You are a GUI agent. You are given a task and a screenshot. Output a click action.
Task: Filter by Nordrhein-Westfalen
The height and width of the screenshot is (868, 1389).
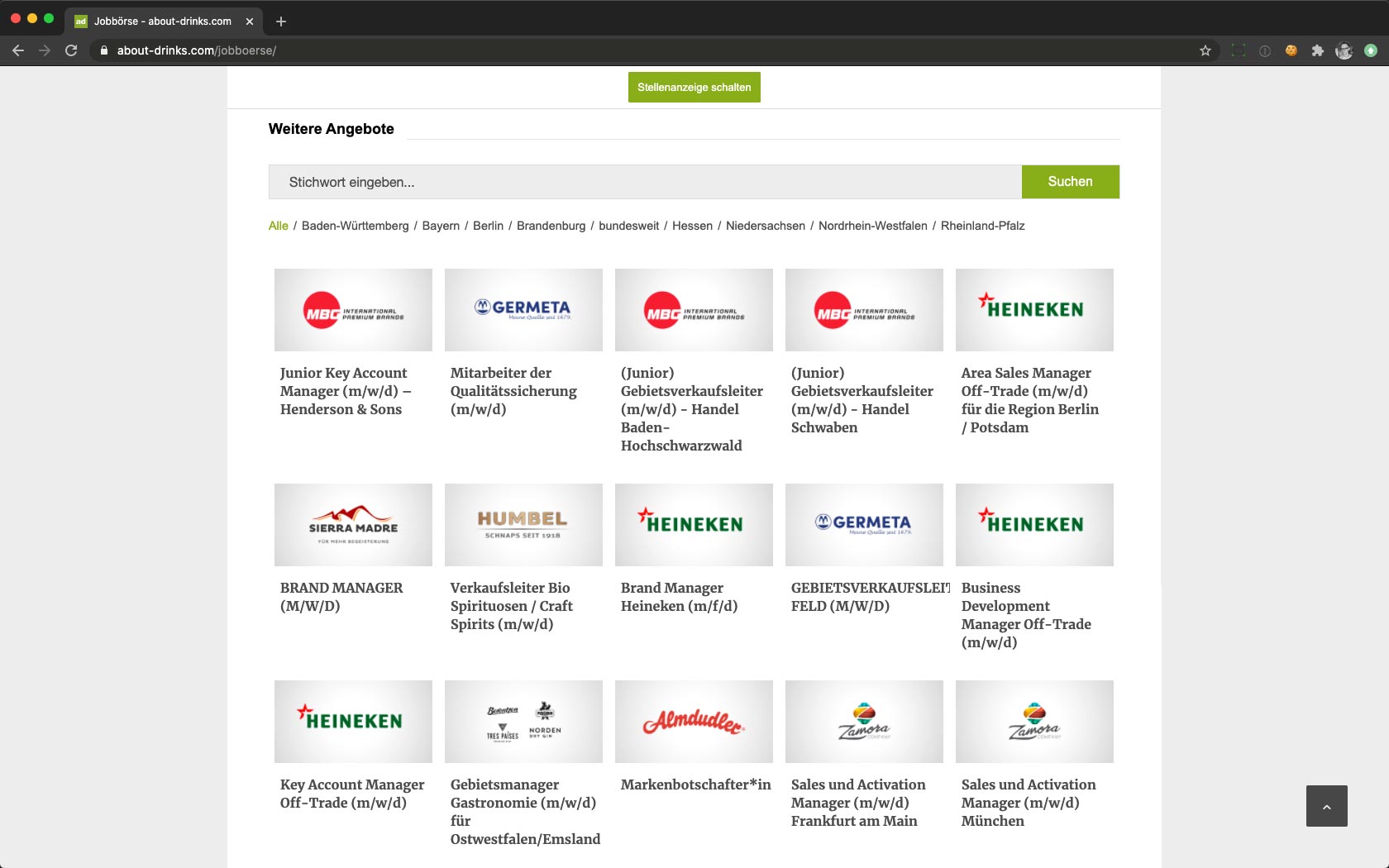872,226
